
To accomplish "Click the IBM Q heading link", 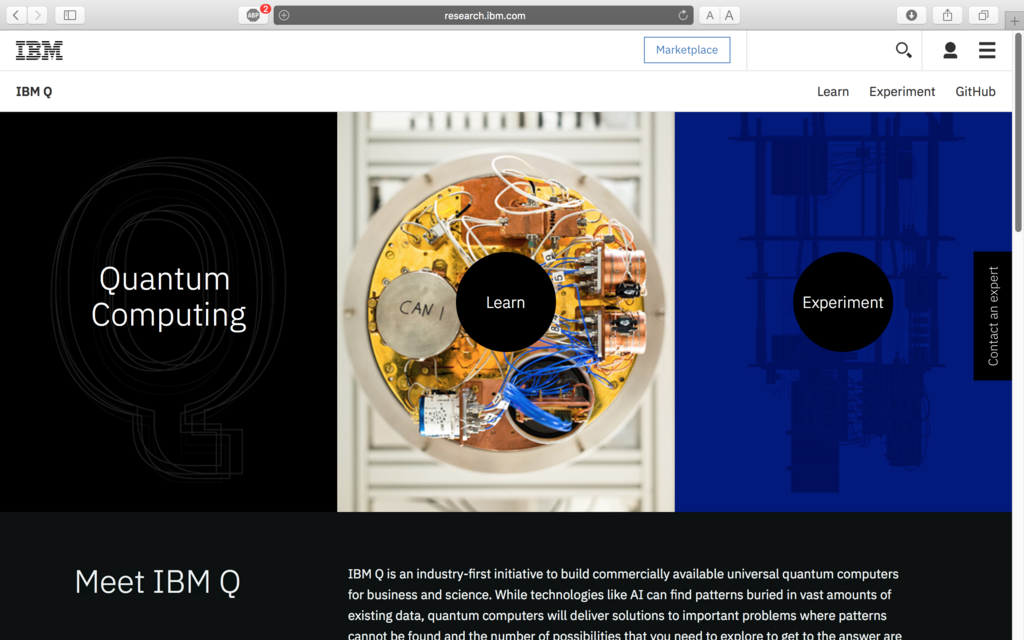I will 34,91.
